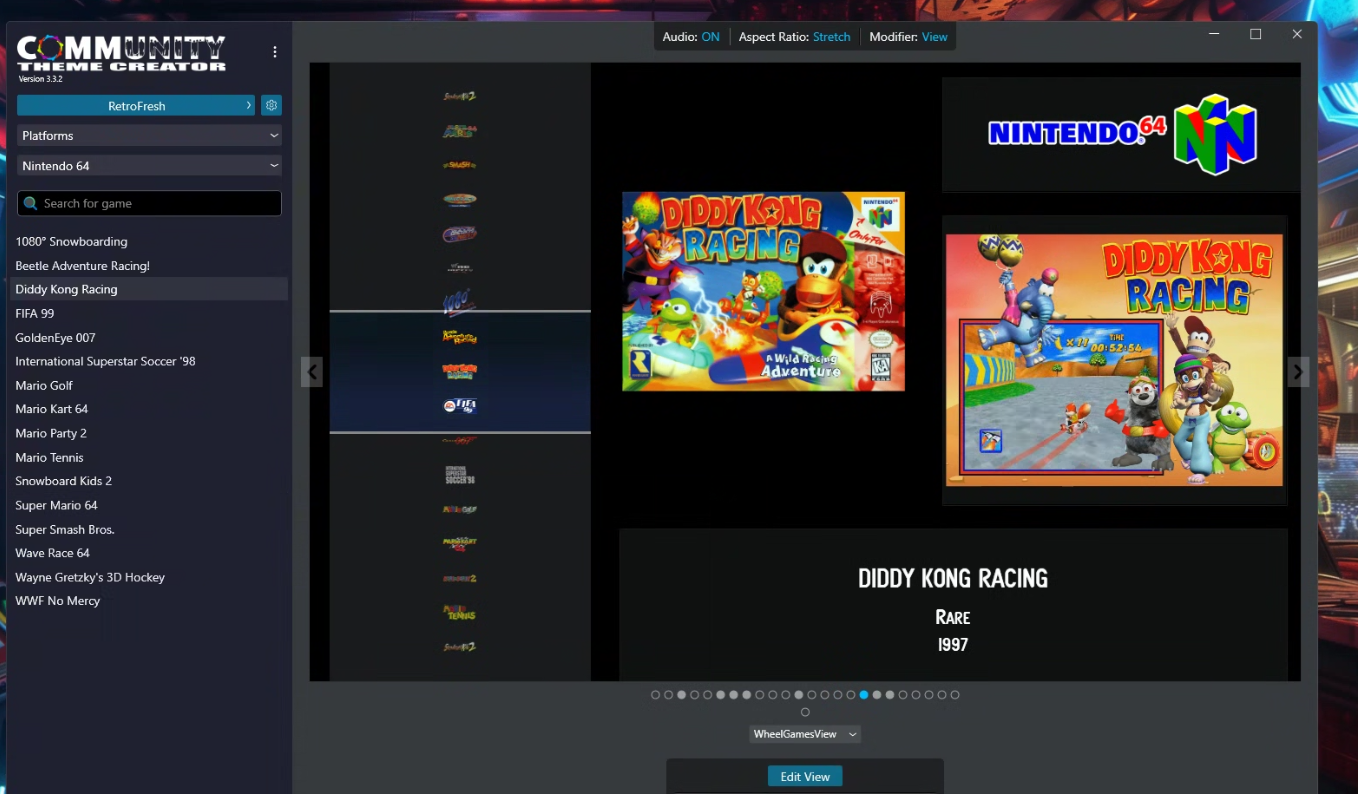Click the GoldenEye 007 wheel logo
This screenshot has height=794, width=1358.
coord(460,440)
